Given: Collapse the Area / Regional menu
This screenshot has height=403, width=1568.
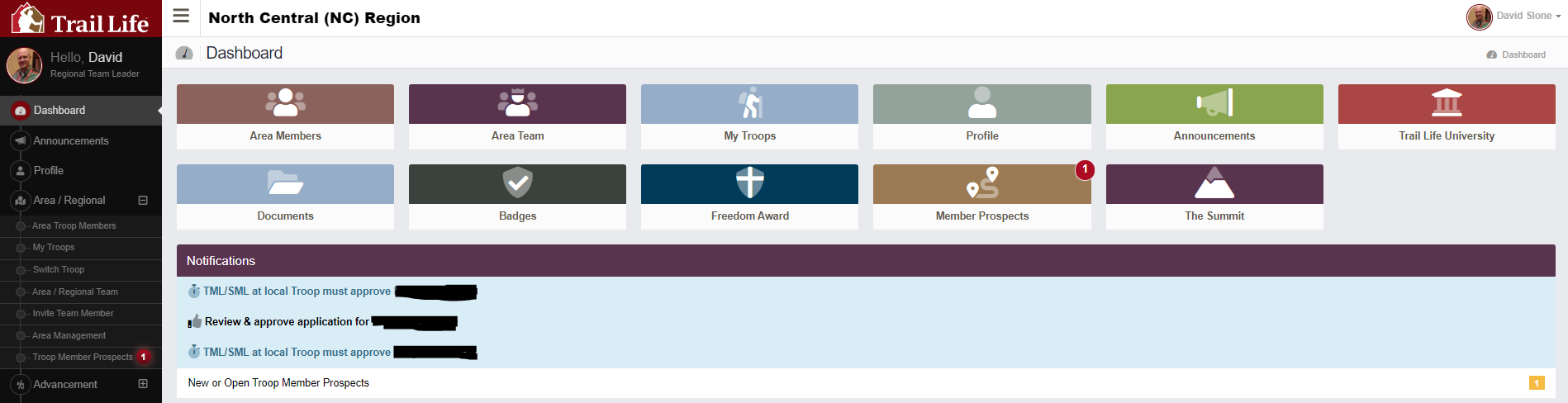Looking at the screenshot, I should click(x=143, y=201).
